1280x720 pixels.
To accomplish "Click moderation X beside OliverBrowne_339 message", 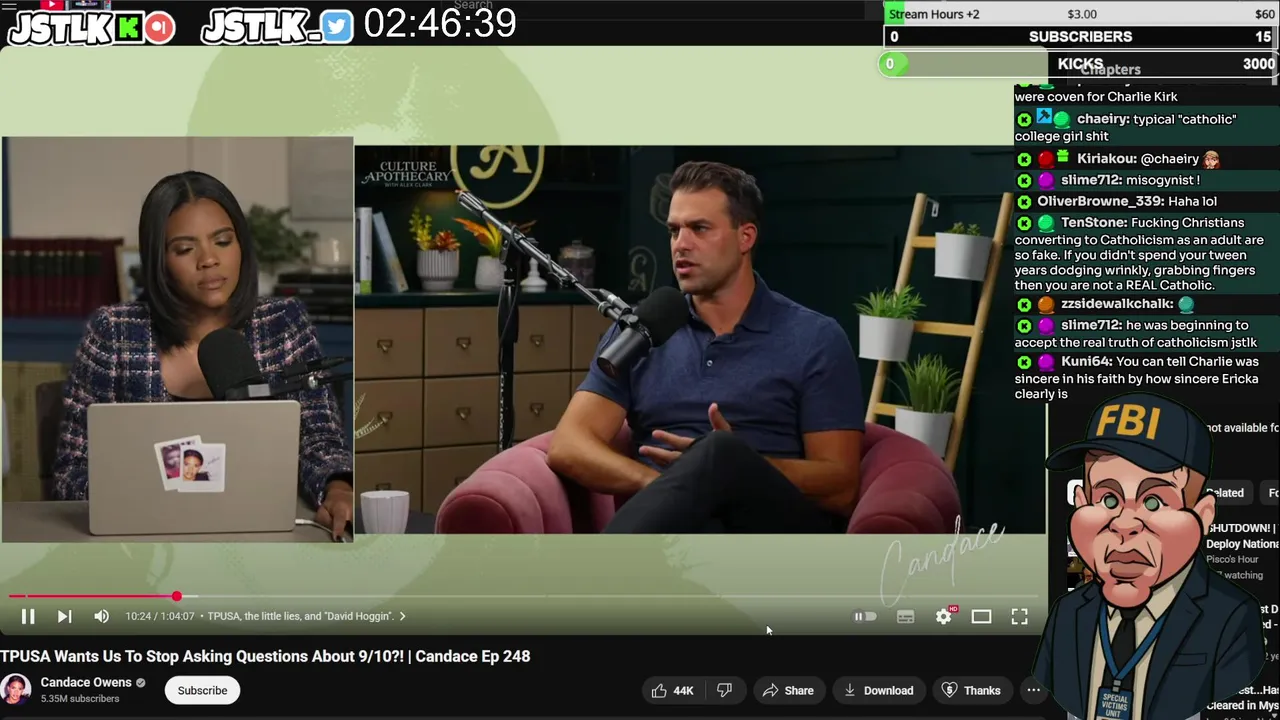I will click(x=1024, y=202).
